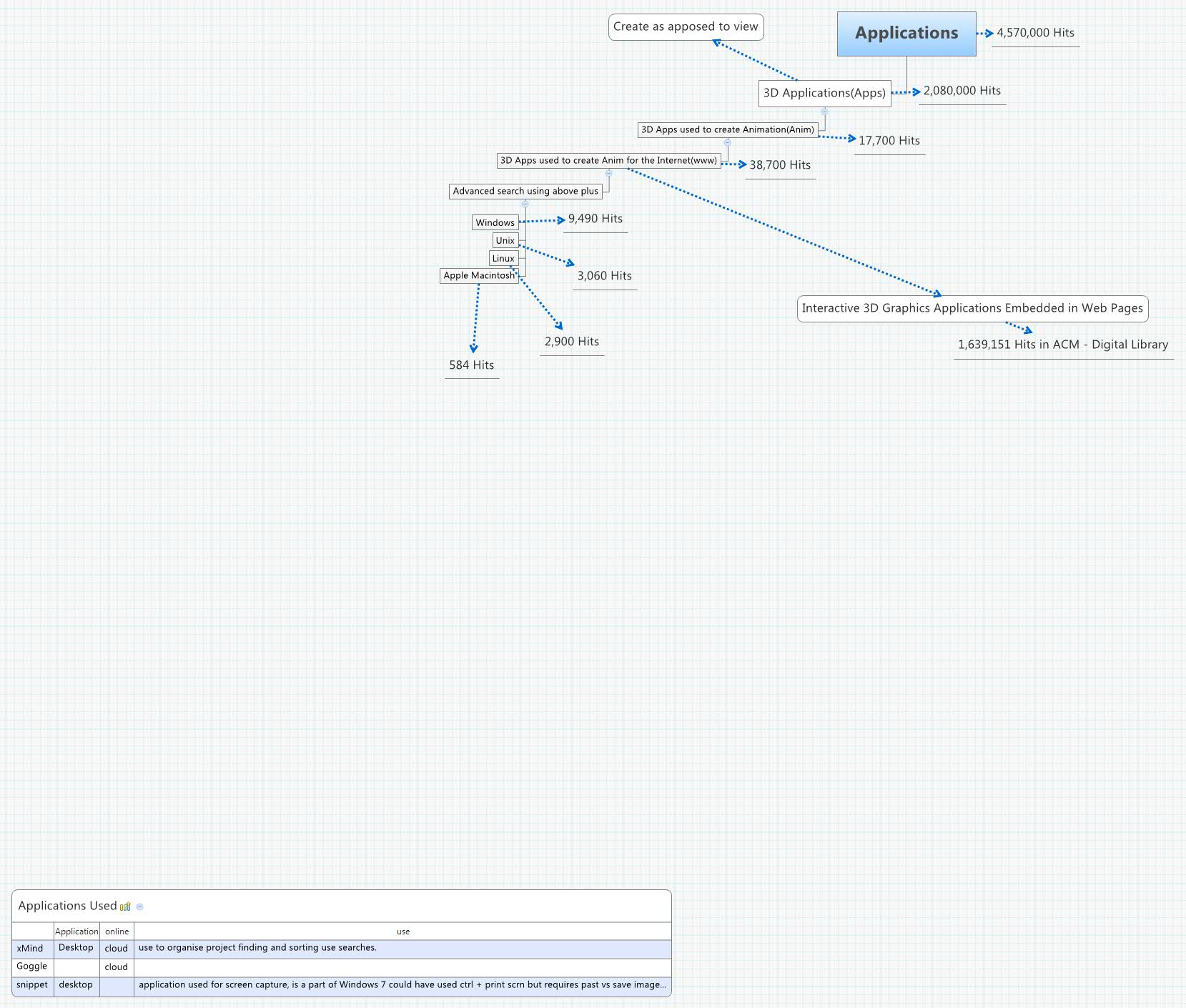Select the Apple Macintosh topic
This screenshot has height=1008, width=1186.
[x=478, y=275]
